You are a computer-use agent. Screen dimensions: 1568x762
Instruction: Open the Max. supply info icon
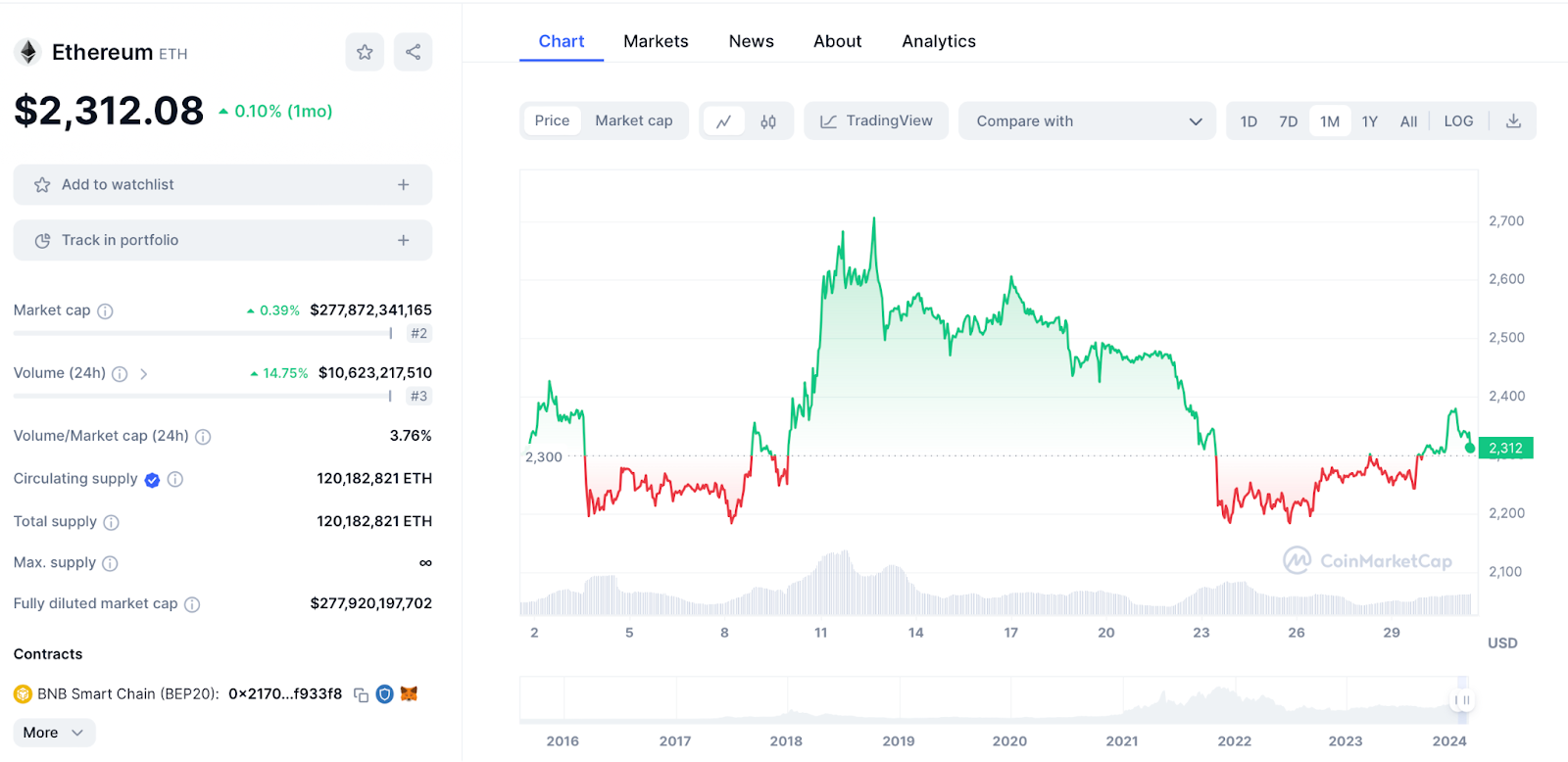pyautogui.click(x=110, y=563)
